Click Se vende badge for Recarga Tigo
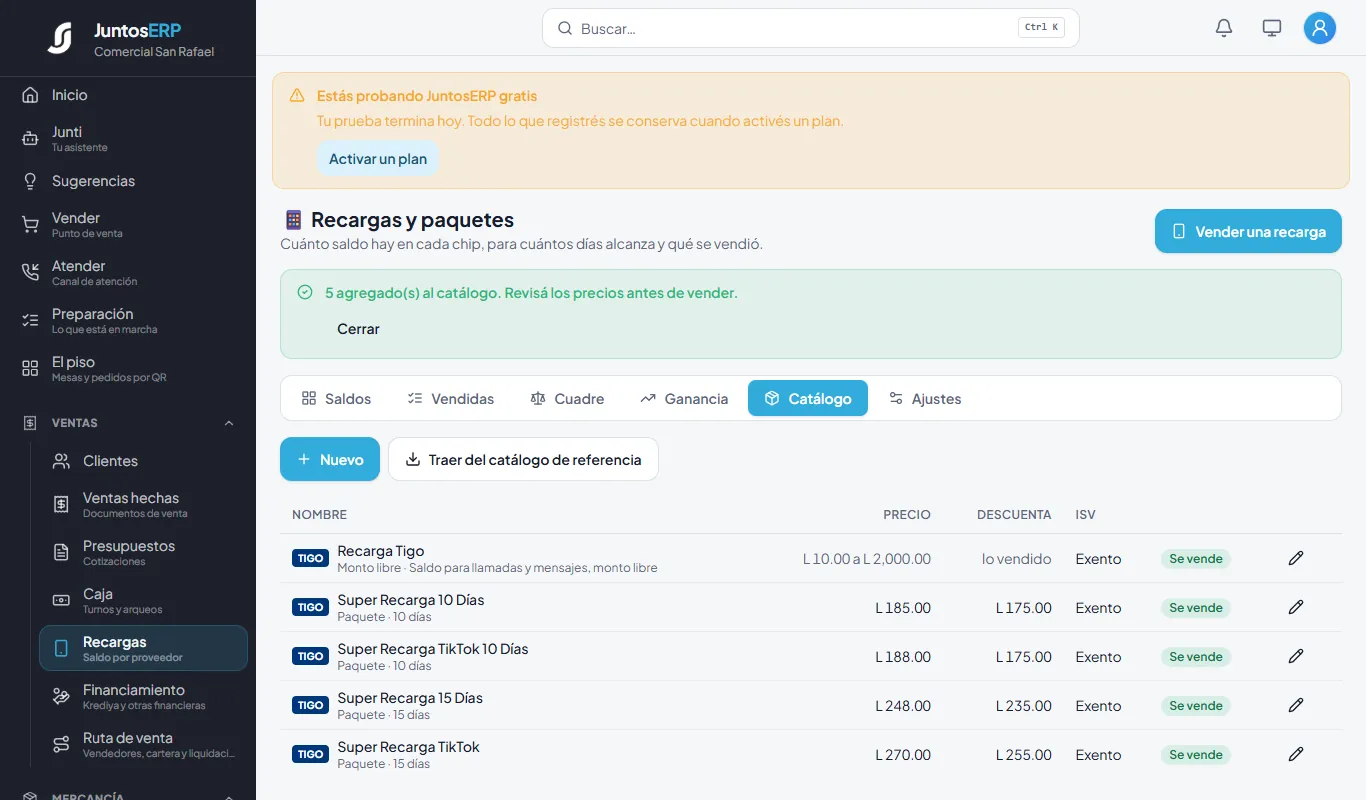Viewport: 1366px width, 800px height. pos(1196,559)
